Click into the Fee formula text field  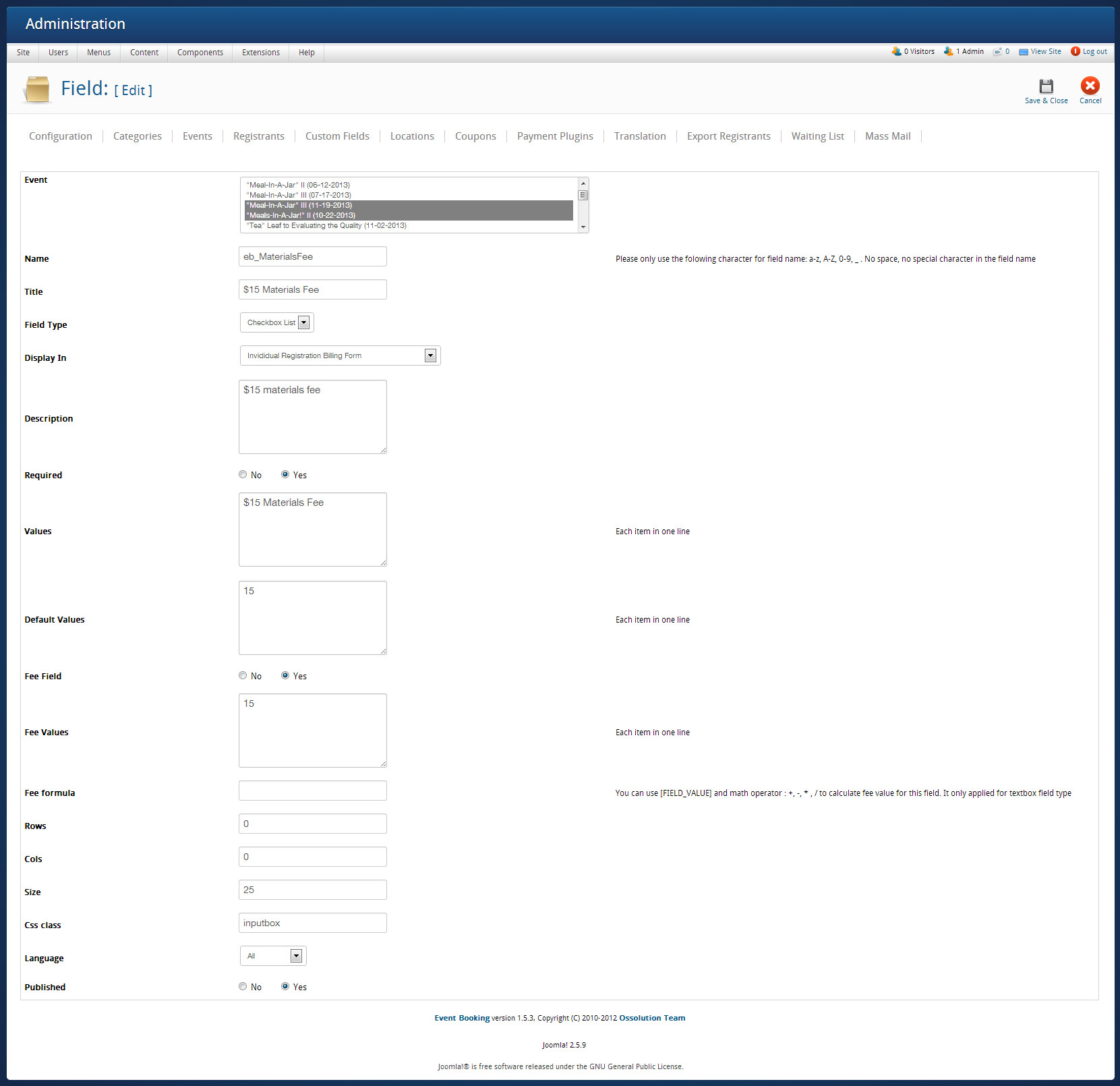[x=313, y=791]
